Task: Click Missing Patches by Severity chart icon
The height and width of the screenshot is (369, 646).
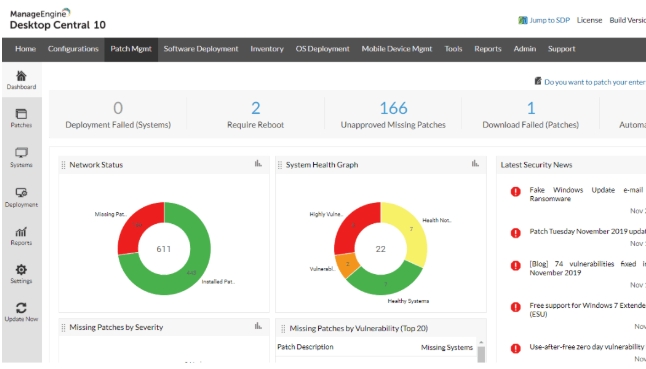Action: pos(258,326)
